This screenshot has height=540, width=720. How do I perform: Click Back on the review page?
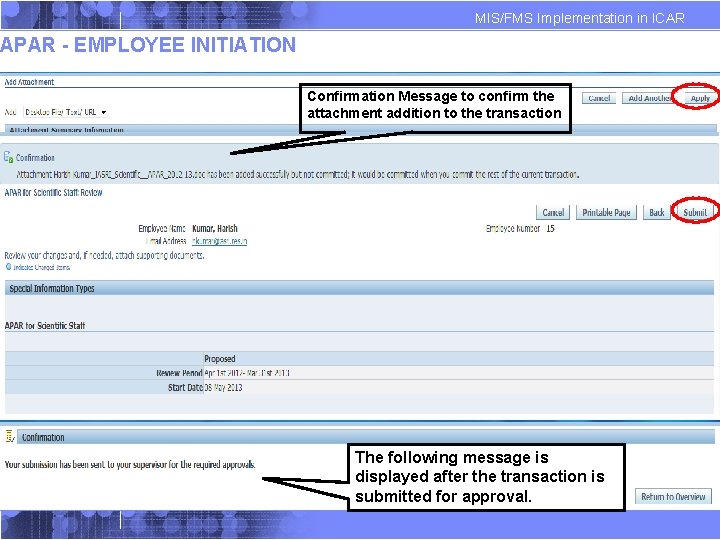pos(656,212)
